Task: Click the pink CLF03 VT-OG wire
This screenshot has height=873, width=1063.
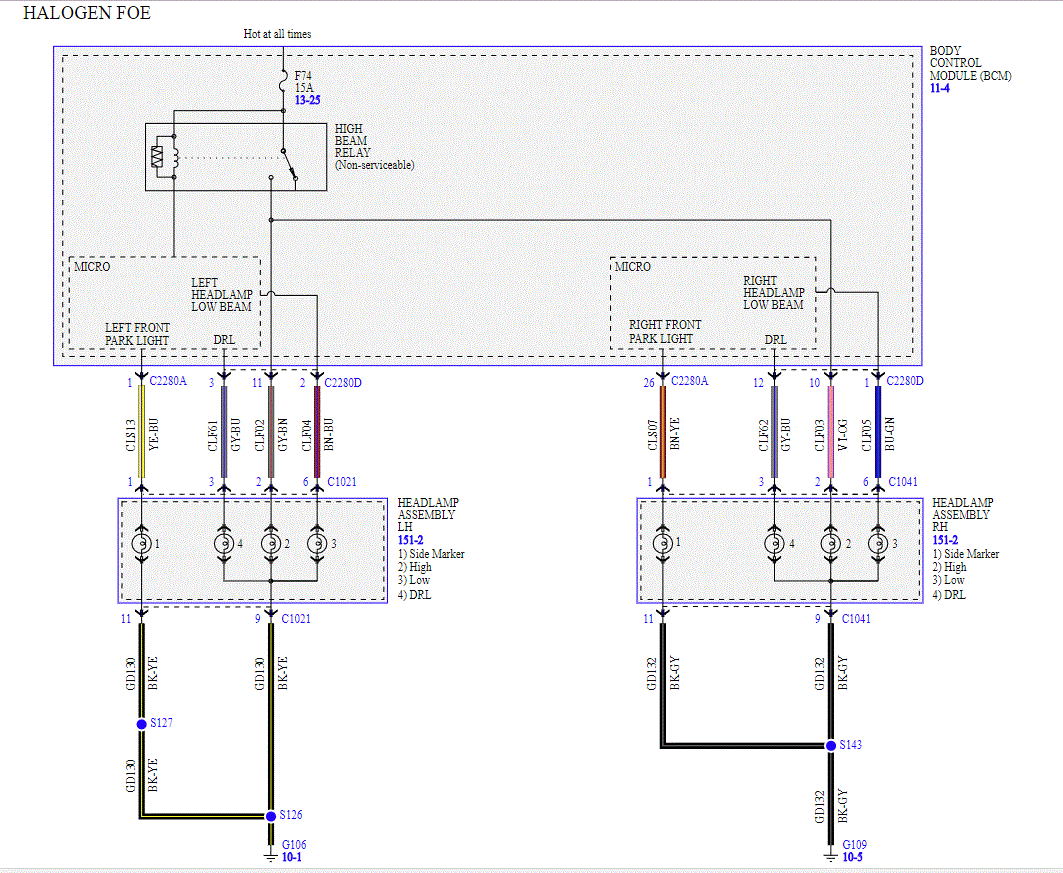Action: 830,432
